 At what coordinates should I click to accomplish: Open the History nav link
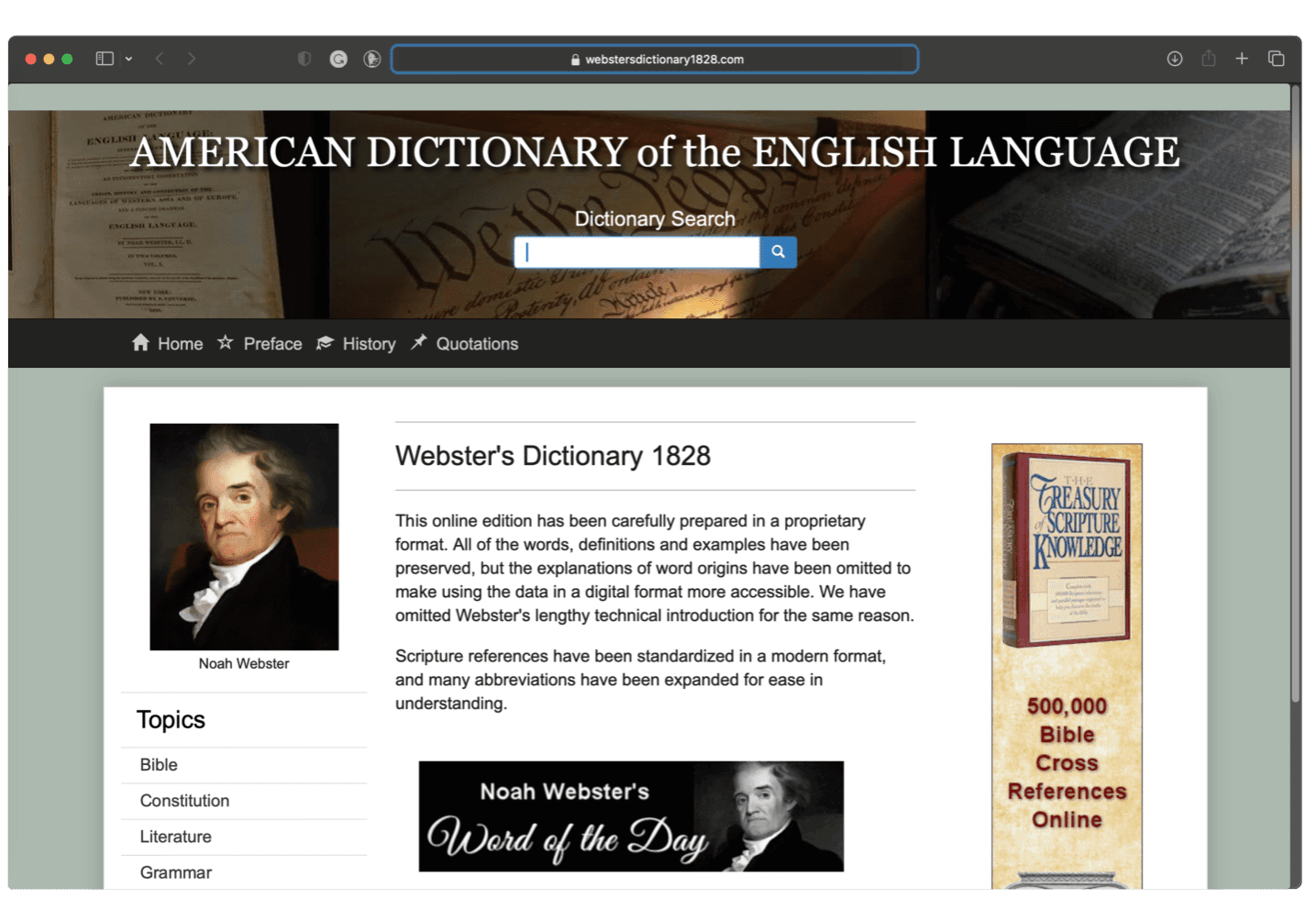pos(369,344)
